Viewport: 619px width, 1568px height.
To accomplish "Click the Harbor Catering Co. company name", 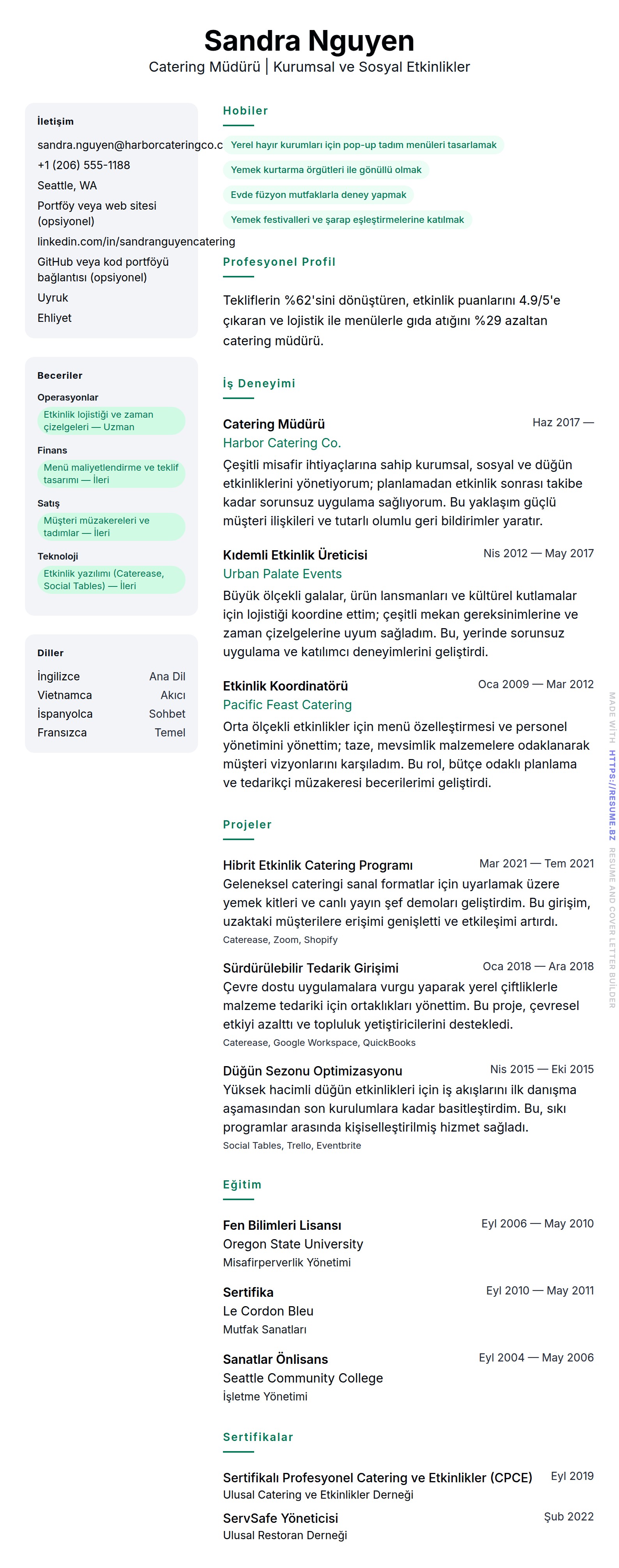I will click(282, 443).
